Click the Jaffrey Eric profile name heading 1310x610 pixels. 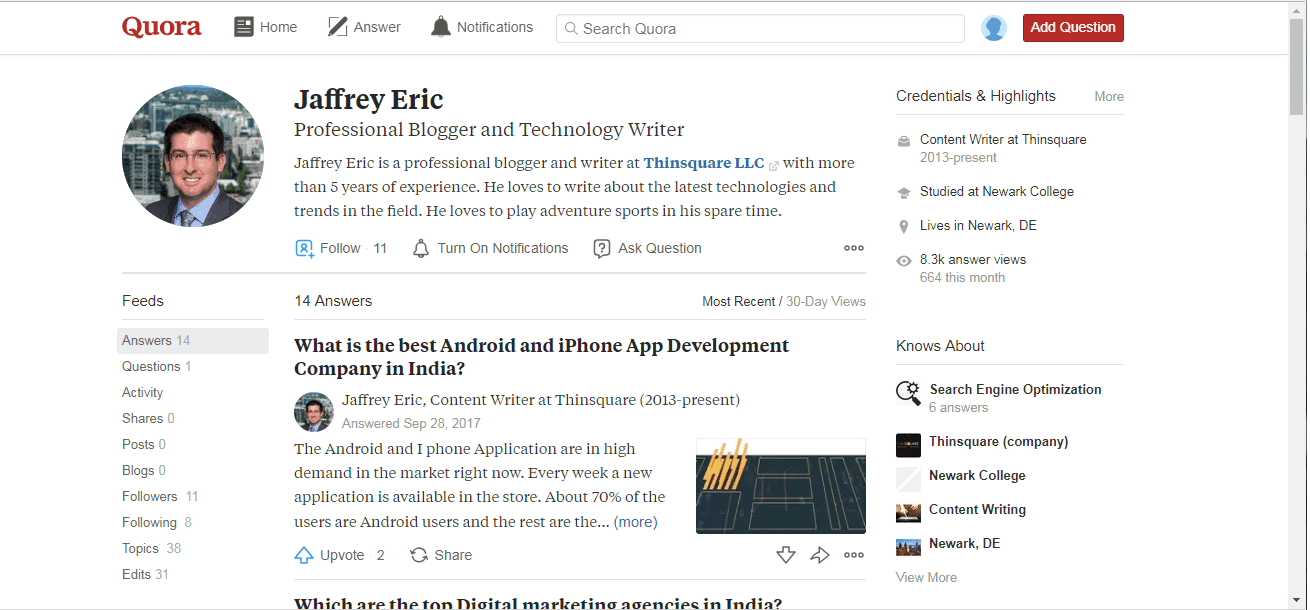[368, 100]
